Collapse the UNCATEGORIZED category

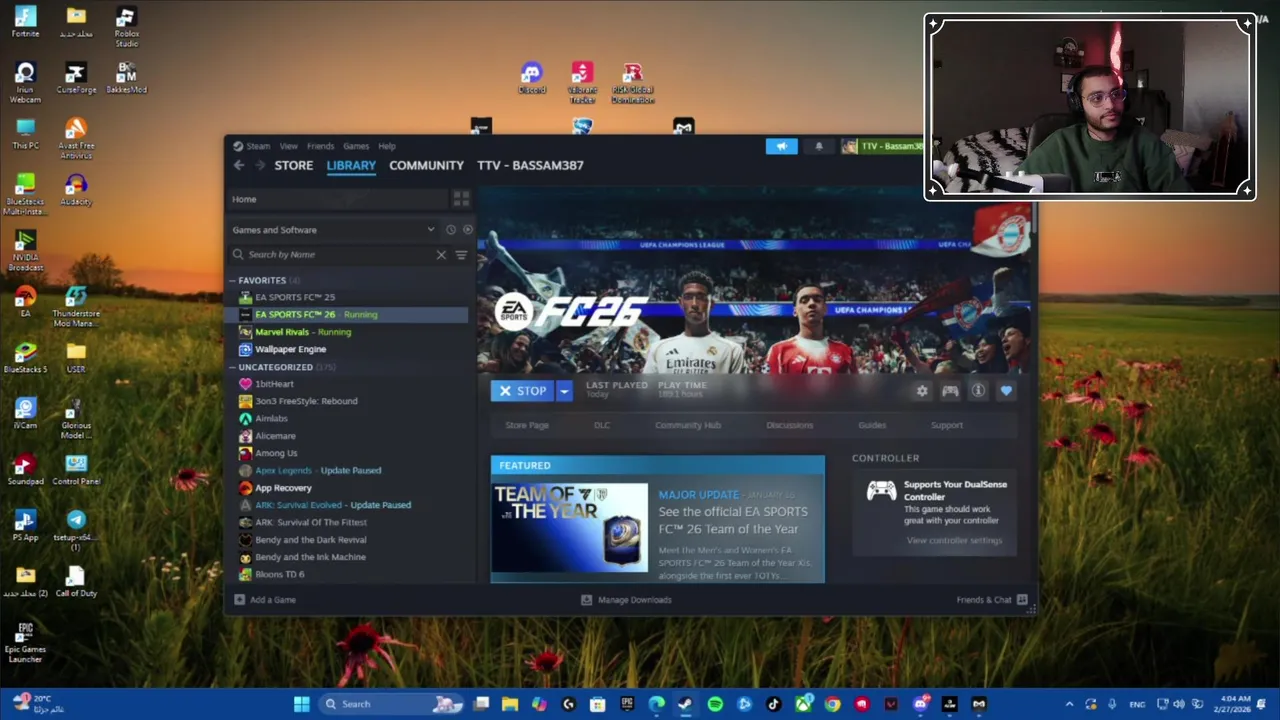(233, 367)
